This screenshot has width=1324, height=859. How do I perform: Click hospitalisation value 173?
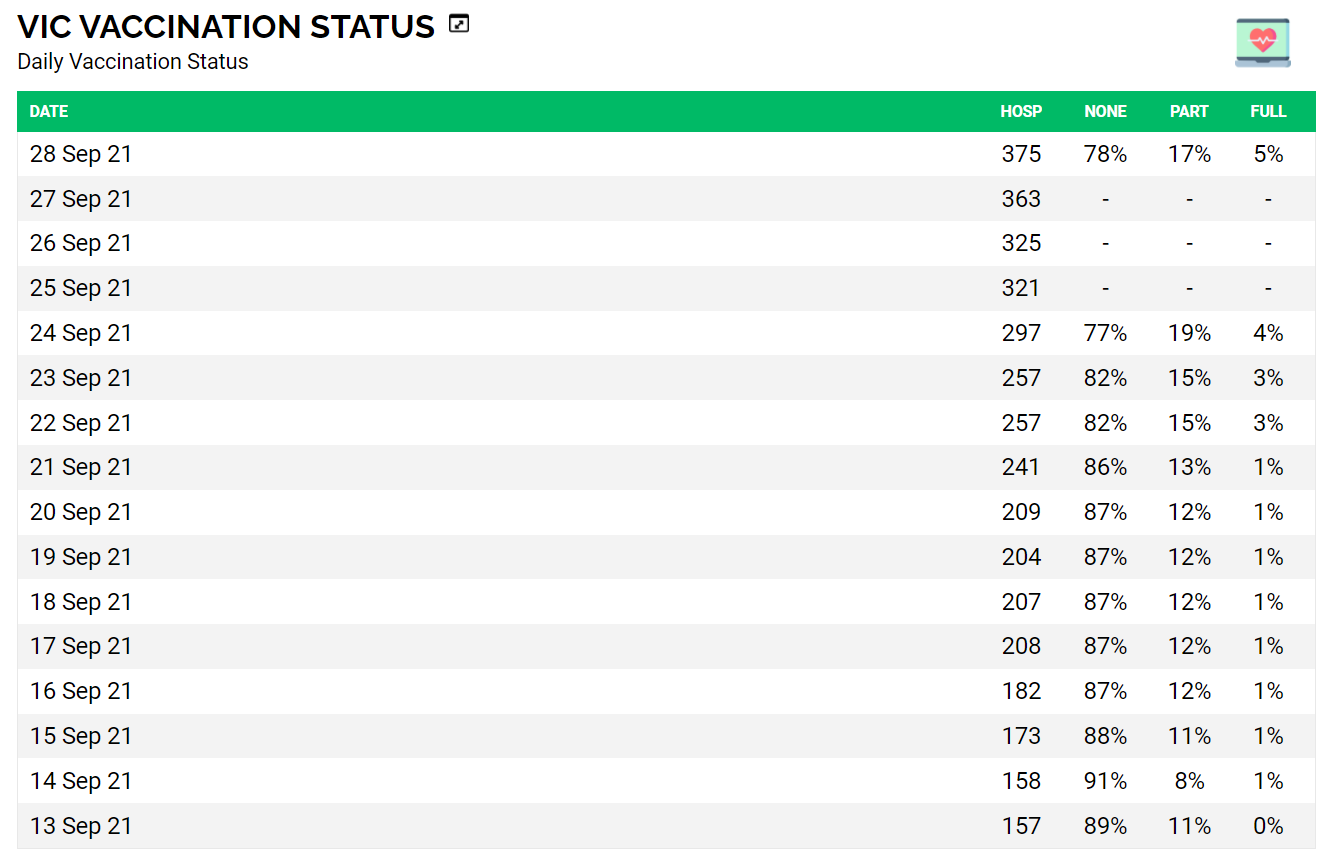[x=1021, y=736]
